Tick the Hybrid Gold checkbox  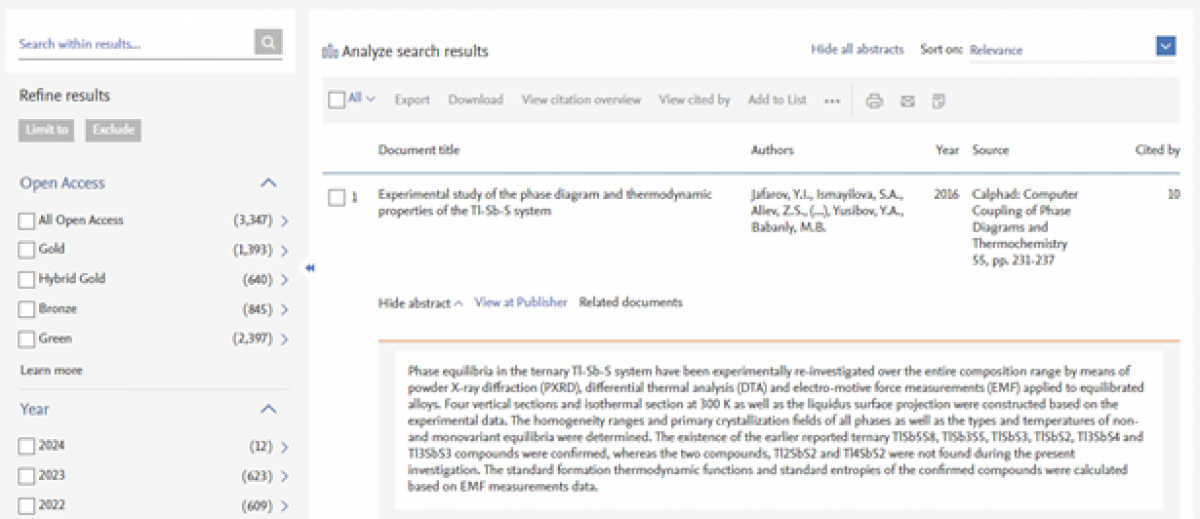pyautogui.click(x=26, y=279)
